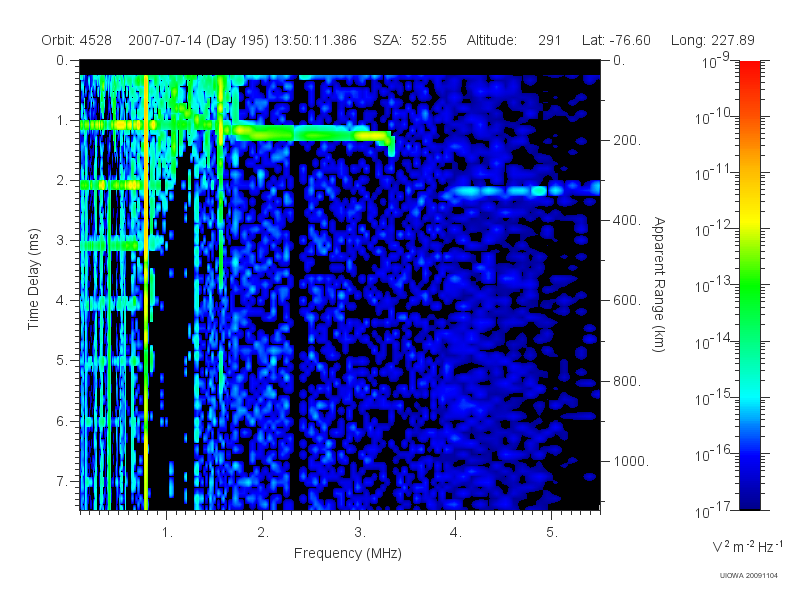800x600 pixels.
Task: Click the 10^-9 color scale label
Action: coord(716,61)
